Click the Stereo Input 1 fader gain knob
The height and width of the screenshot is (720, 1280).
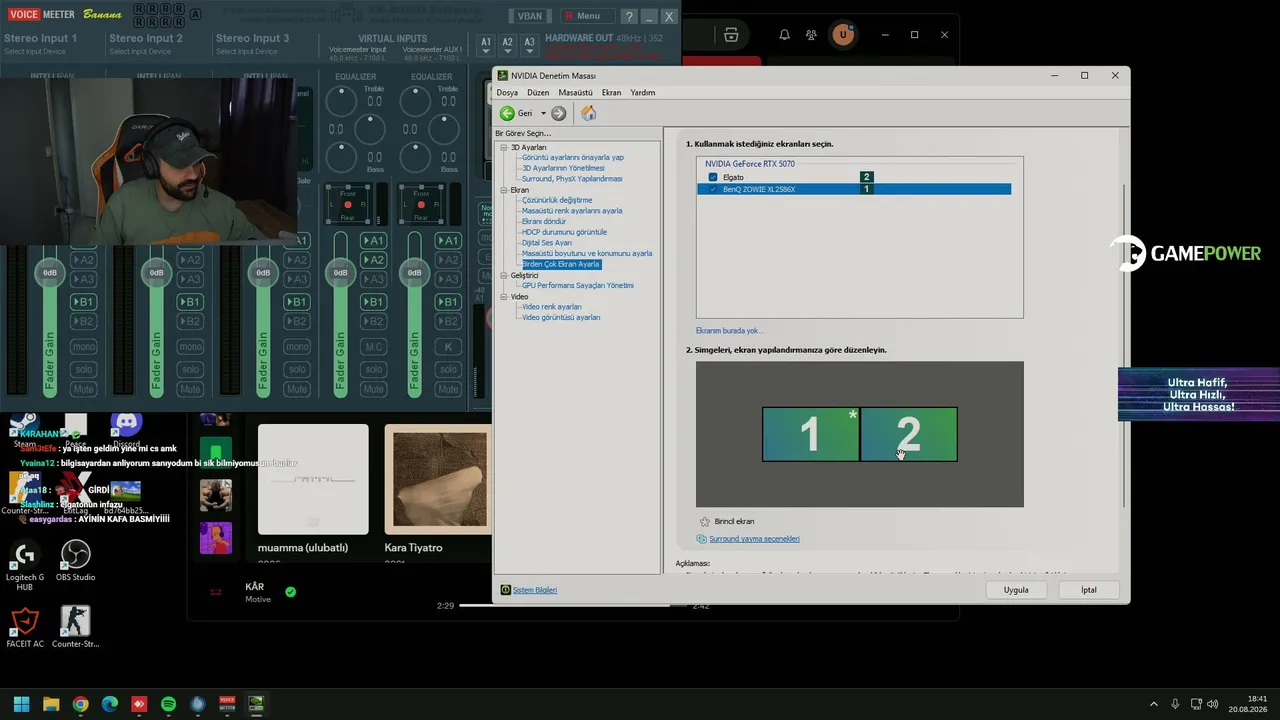pos(50,272)
